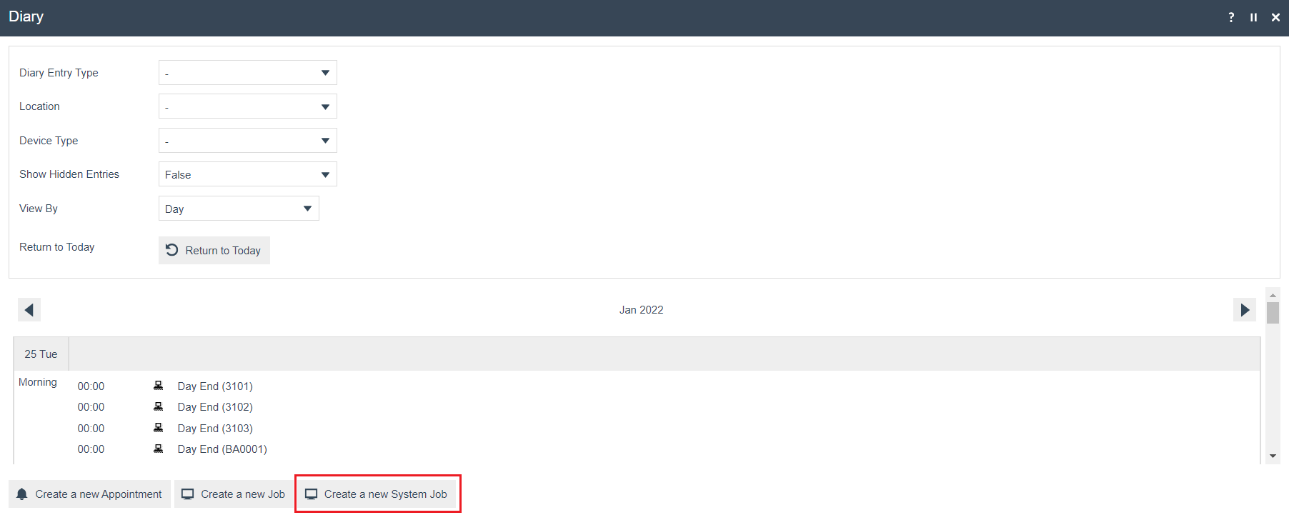Select the Morning link
Viewport: 1289px width, 530px height.
click(38, 383)
